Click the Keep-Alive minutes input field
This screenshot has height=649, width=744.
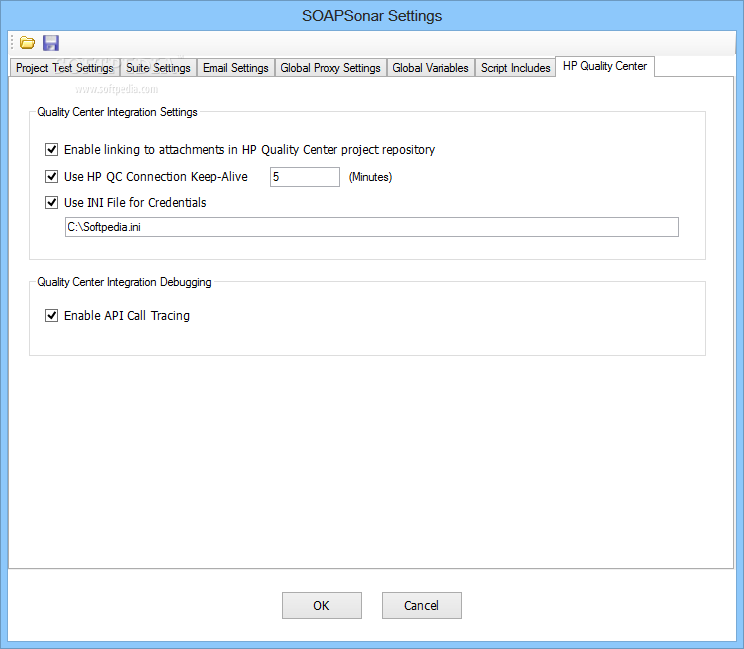(x=305, y=177)
